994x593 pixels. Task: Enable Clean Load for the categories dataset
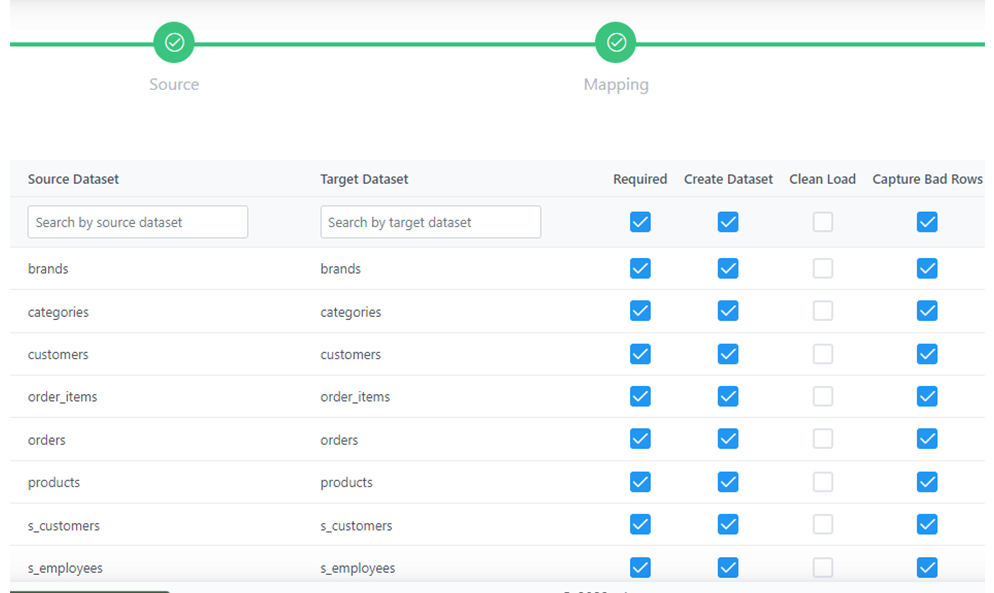tap(822, 311)
